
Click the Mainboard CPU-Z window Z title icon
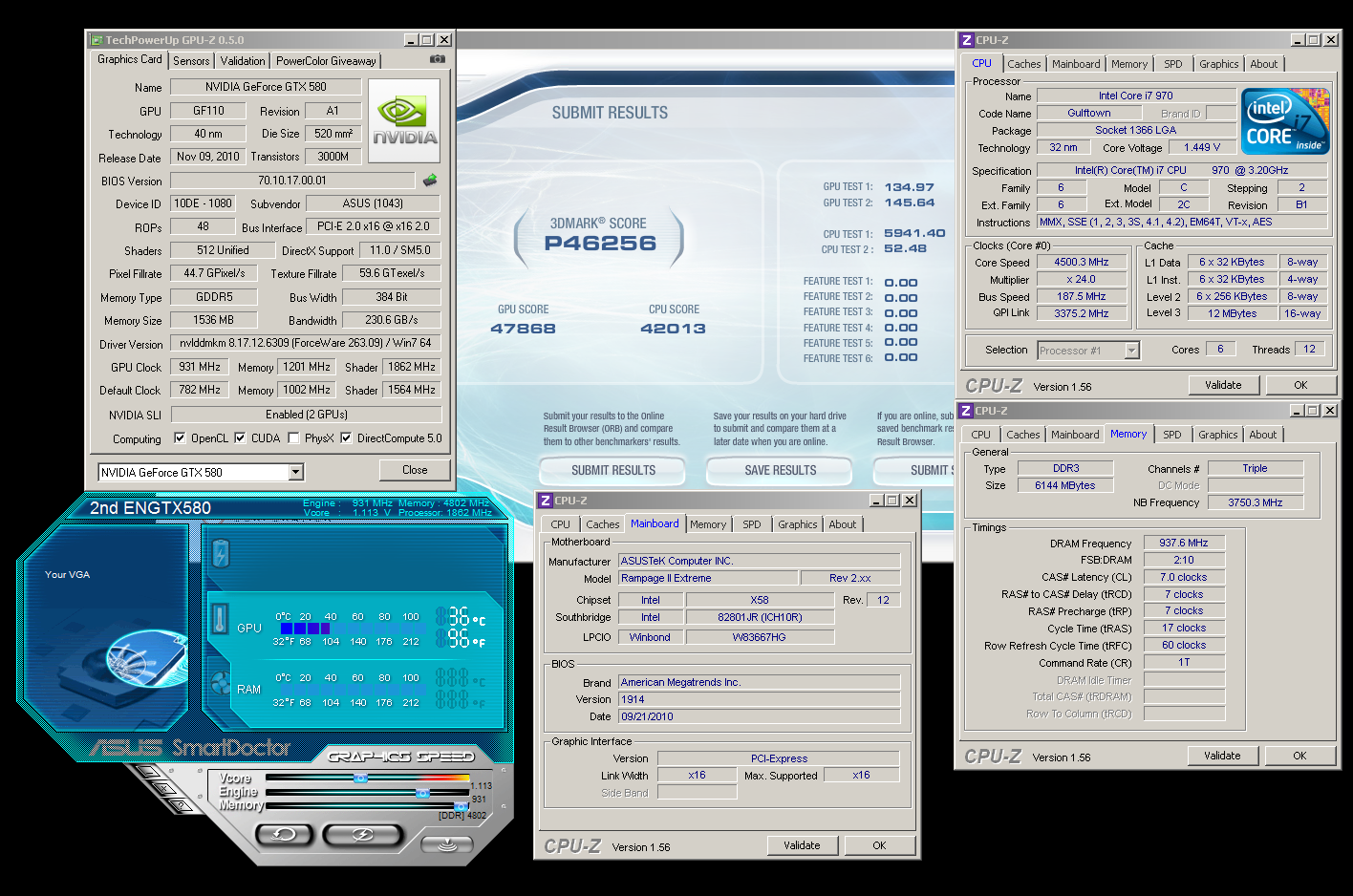[546, 501]
